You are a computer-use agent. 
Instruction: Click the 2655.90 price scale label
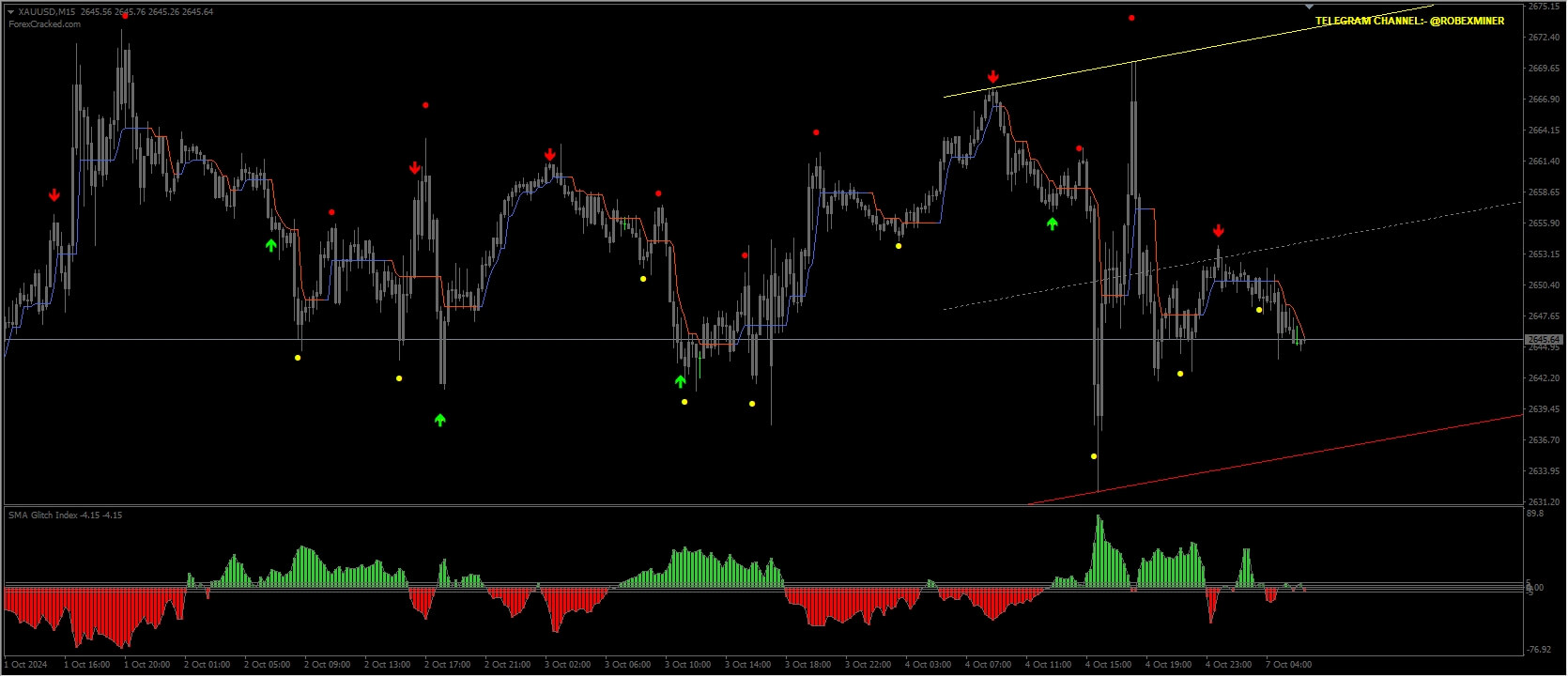pyautogui.click(x=1545, y=223)
